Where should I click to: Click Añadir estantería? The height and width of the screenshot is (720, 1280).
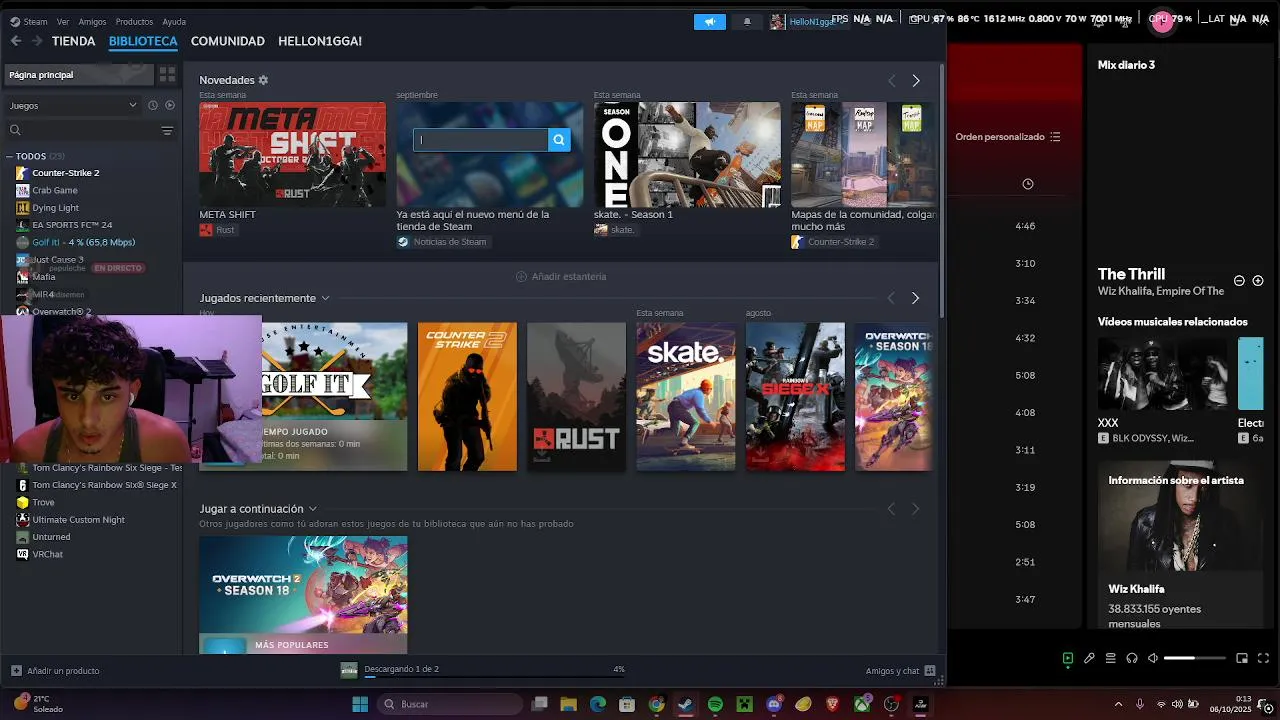click(561, 276)
